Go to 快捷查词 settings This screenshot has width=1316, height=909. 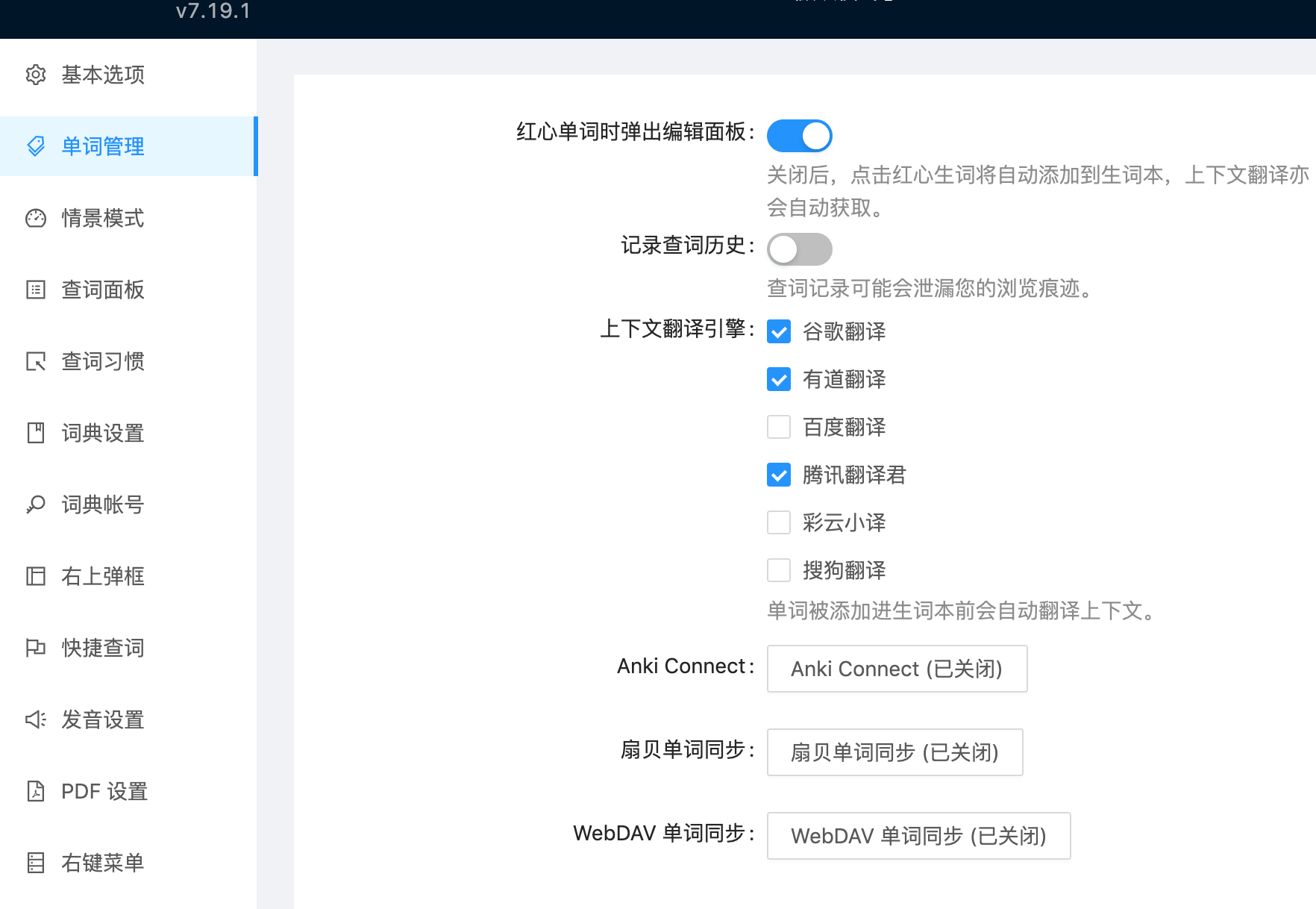pos(128,648)
